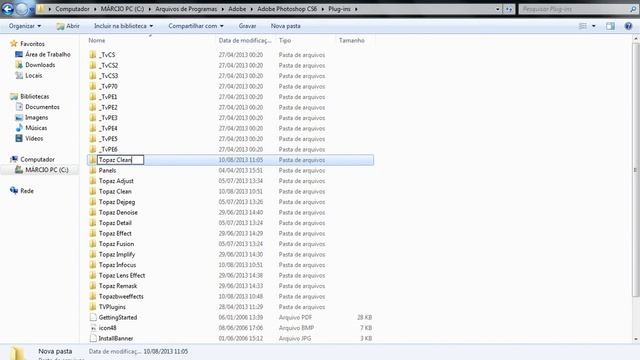Click Plug-ins in the address breadcrumb
This screenshot has height=360, width=640.
(x=340, y=9)
